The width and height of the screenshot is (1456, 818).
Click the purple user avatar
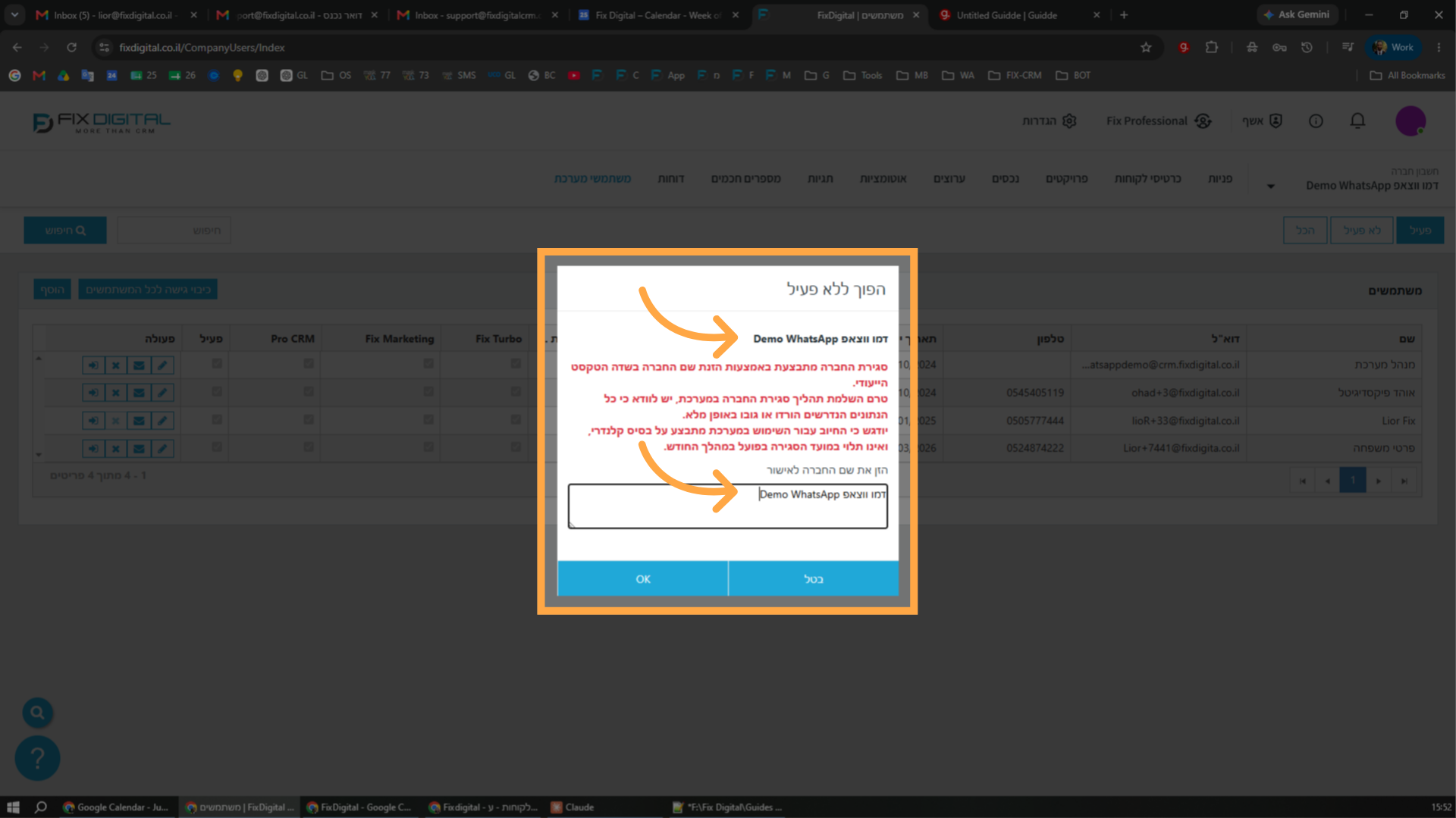pyautogui.click(x=1410, y=121)
